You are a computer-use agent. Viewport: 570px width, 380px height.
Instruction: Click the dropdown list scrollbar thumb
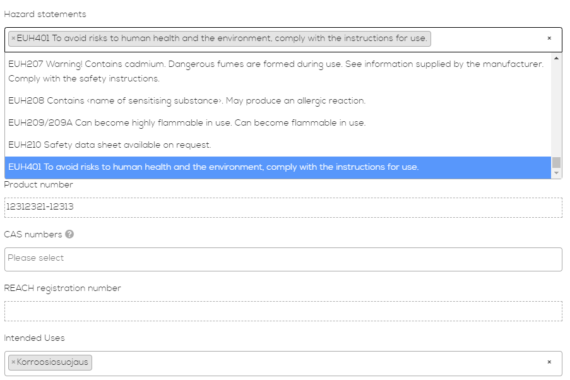click(556, 163)
